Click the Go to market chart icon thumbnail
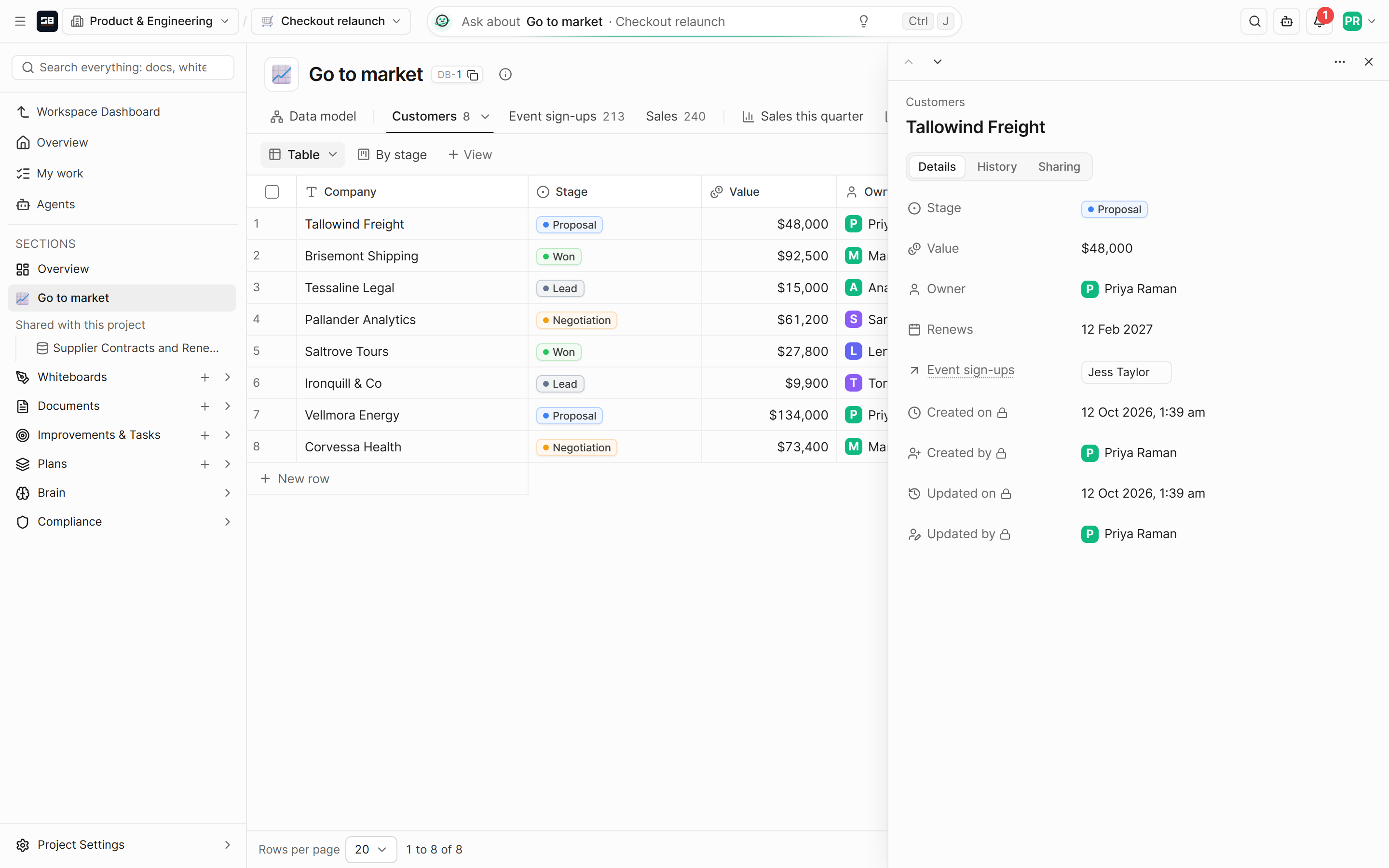 coord(282,75)
